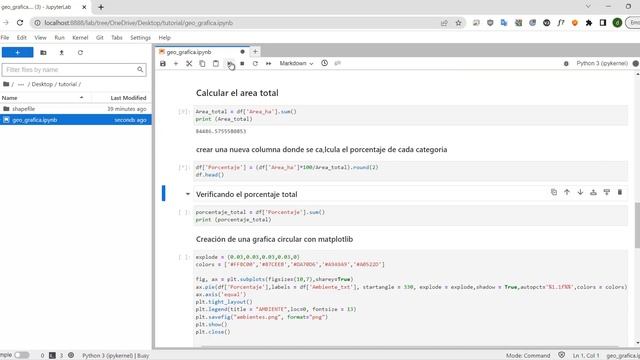
Task: Click the Python 3 (ipykernel) | Busy status
Action: [x=116, y=356]
